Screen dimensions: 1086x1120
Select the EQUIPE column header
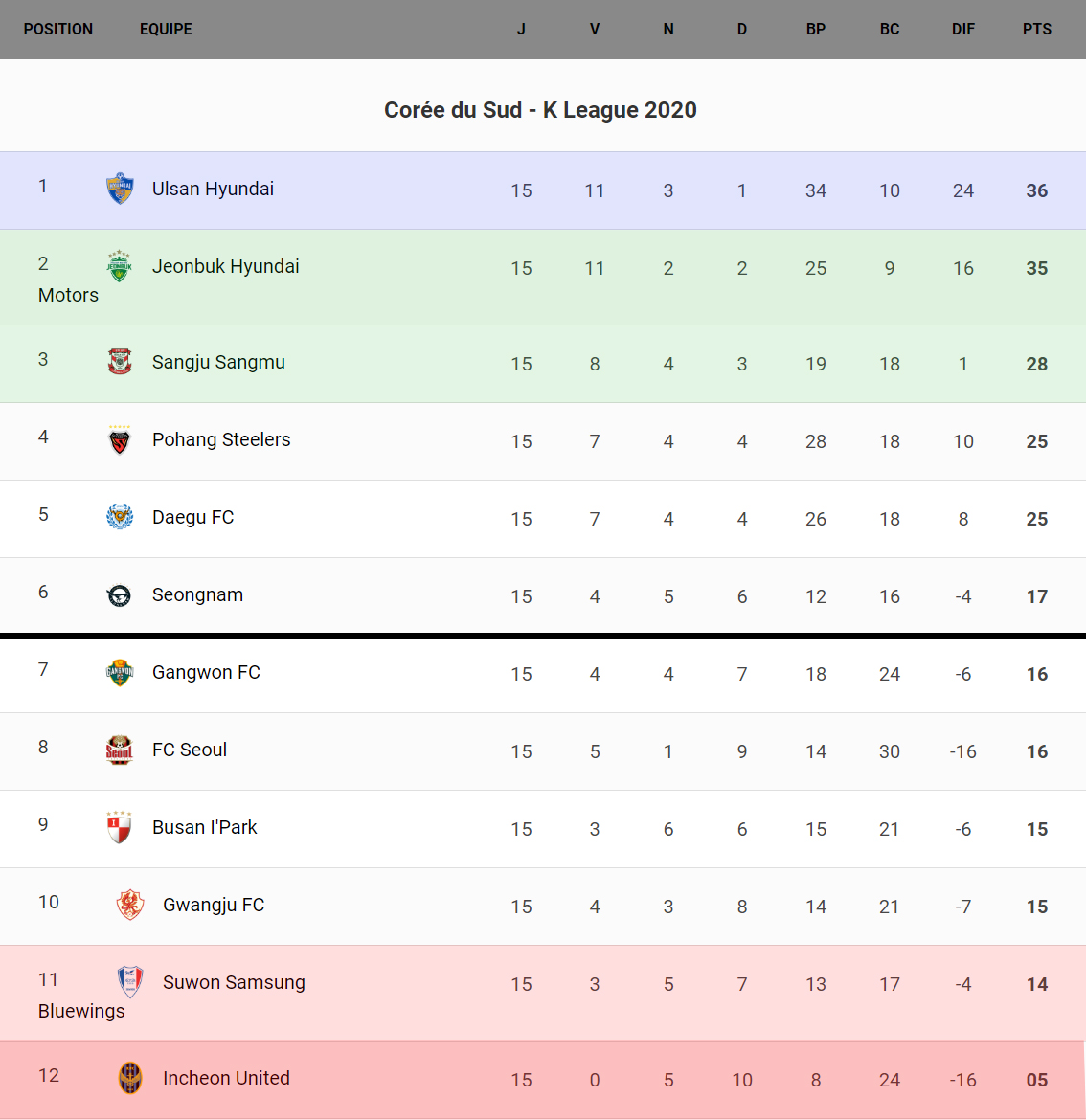tap(166, 30)
